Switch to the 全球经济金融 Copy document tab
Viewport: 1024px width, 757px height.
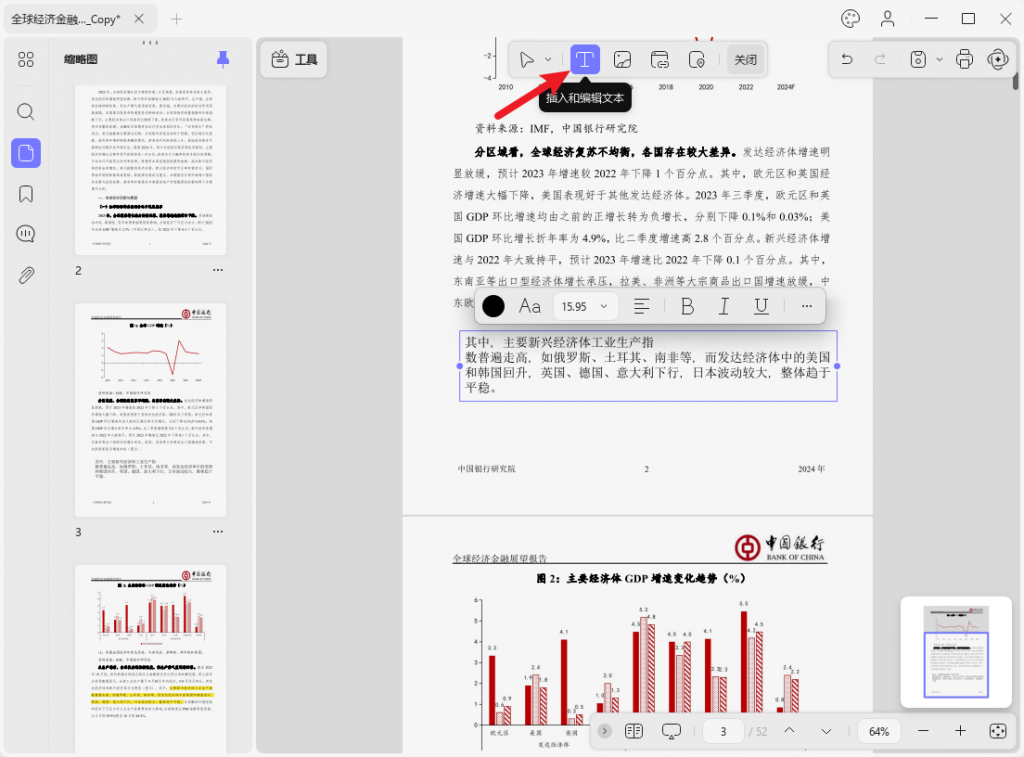coord(66,19)
